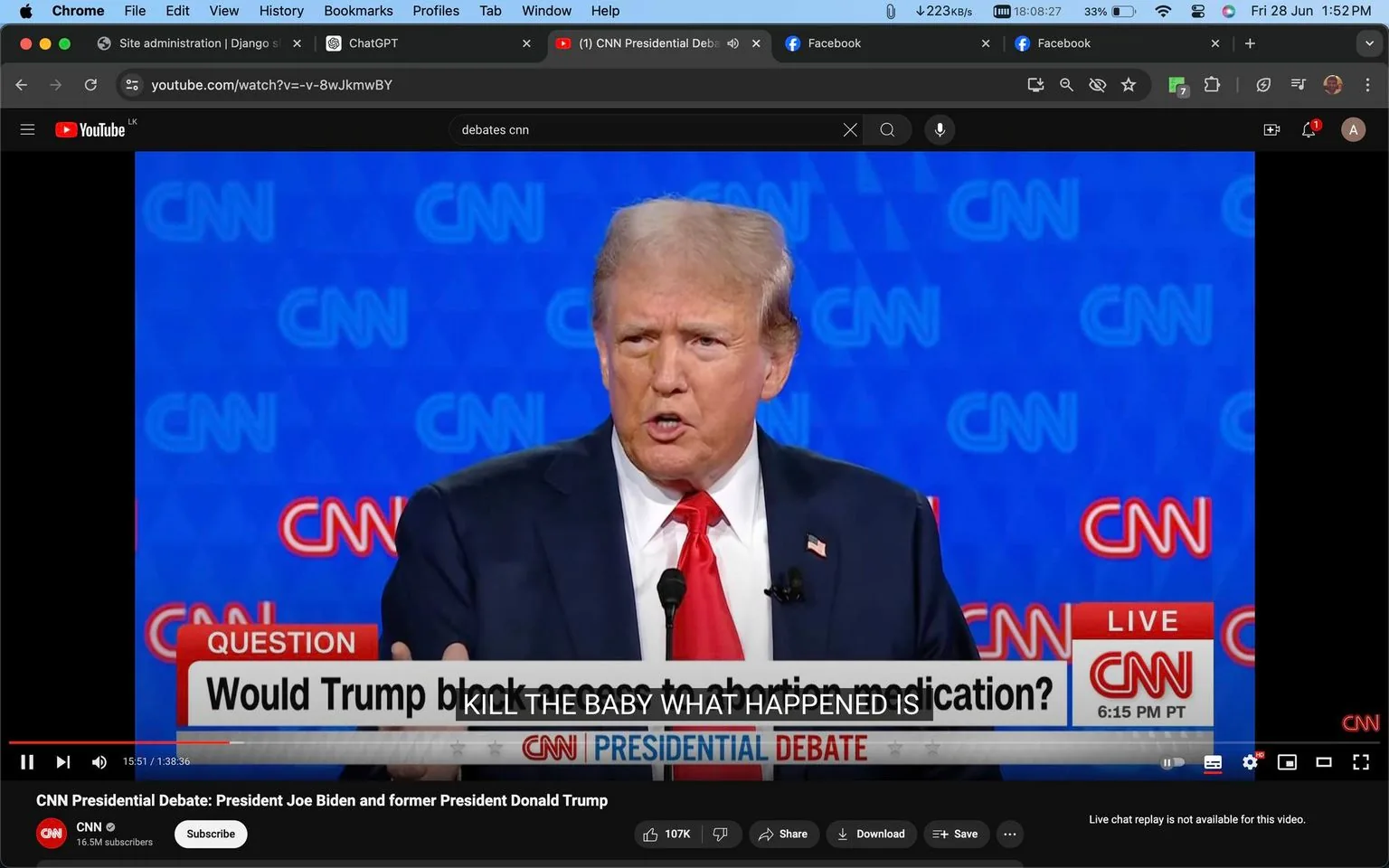Click the Download button below the video
The height and width of the screenshot is (868, 1389).
[870, 834]
